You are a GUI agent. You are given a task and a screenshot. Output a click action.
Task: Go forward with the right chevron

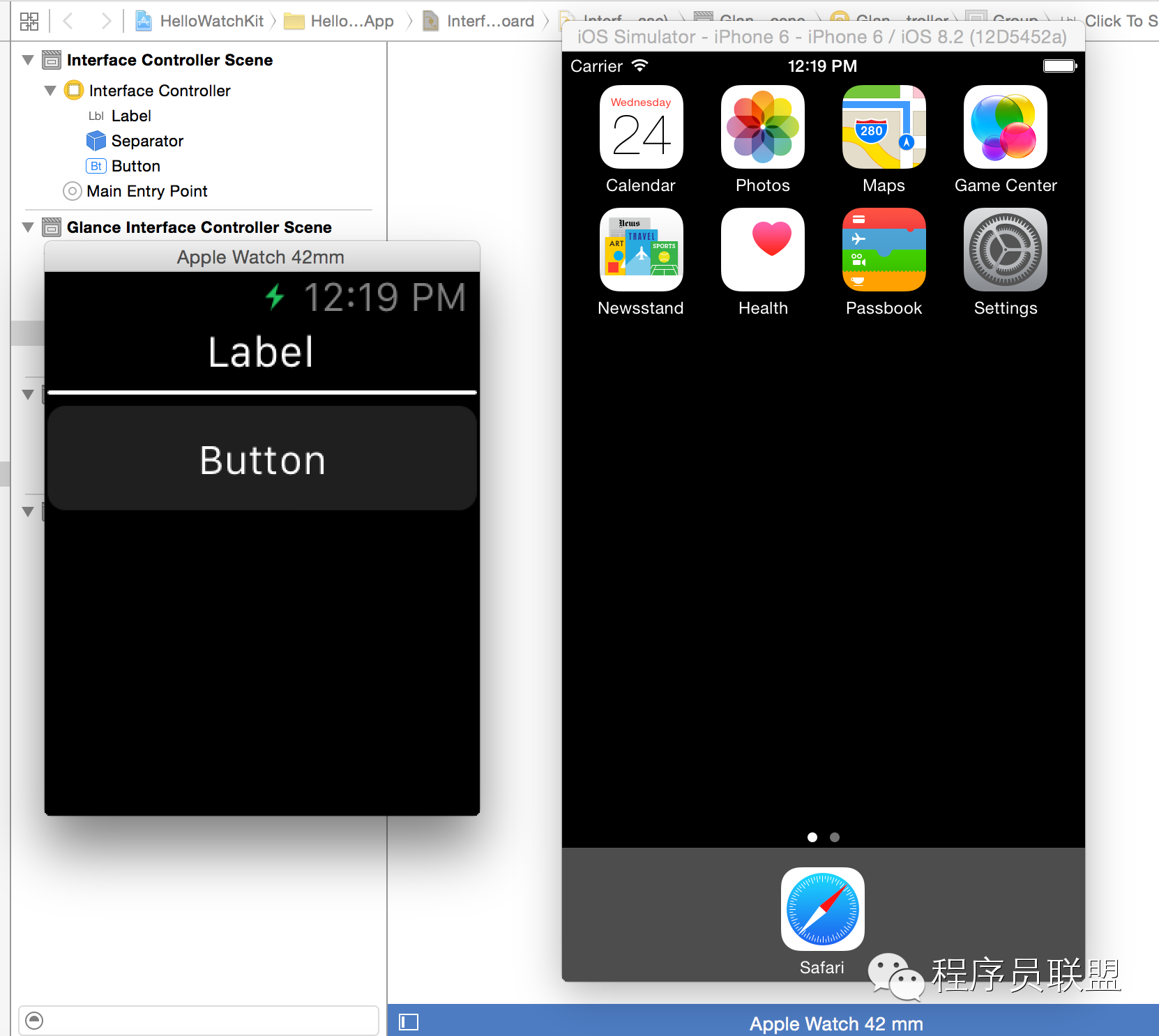tap(106, 21)
